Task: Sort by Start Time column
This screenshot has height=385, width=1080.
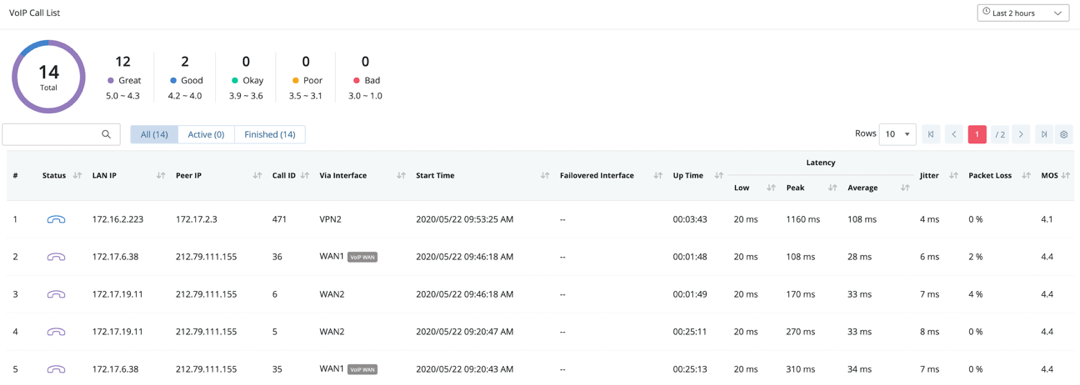Action: 546,176
